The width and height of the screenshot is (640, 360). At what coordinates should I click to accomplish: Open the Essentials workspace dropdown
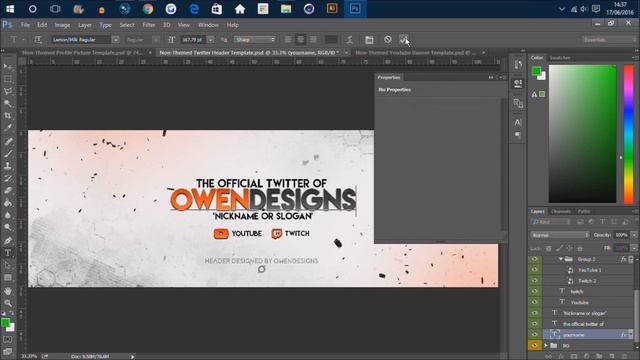coord(609,40)
